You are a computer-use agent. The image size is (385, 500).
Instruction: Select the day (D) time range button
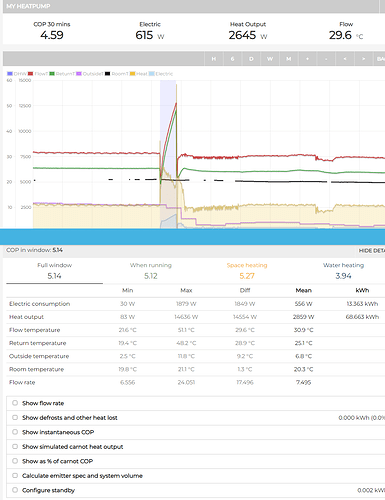(x=251, y=59)
